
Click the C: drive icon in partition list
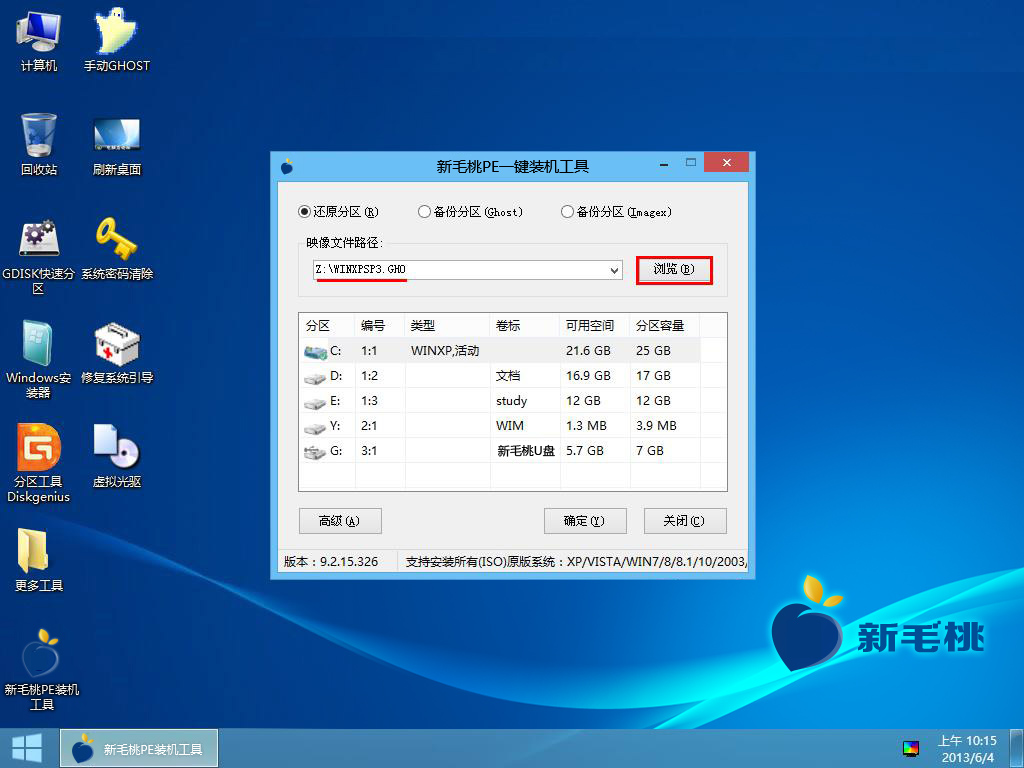315,351
